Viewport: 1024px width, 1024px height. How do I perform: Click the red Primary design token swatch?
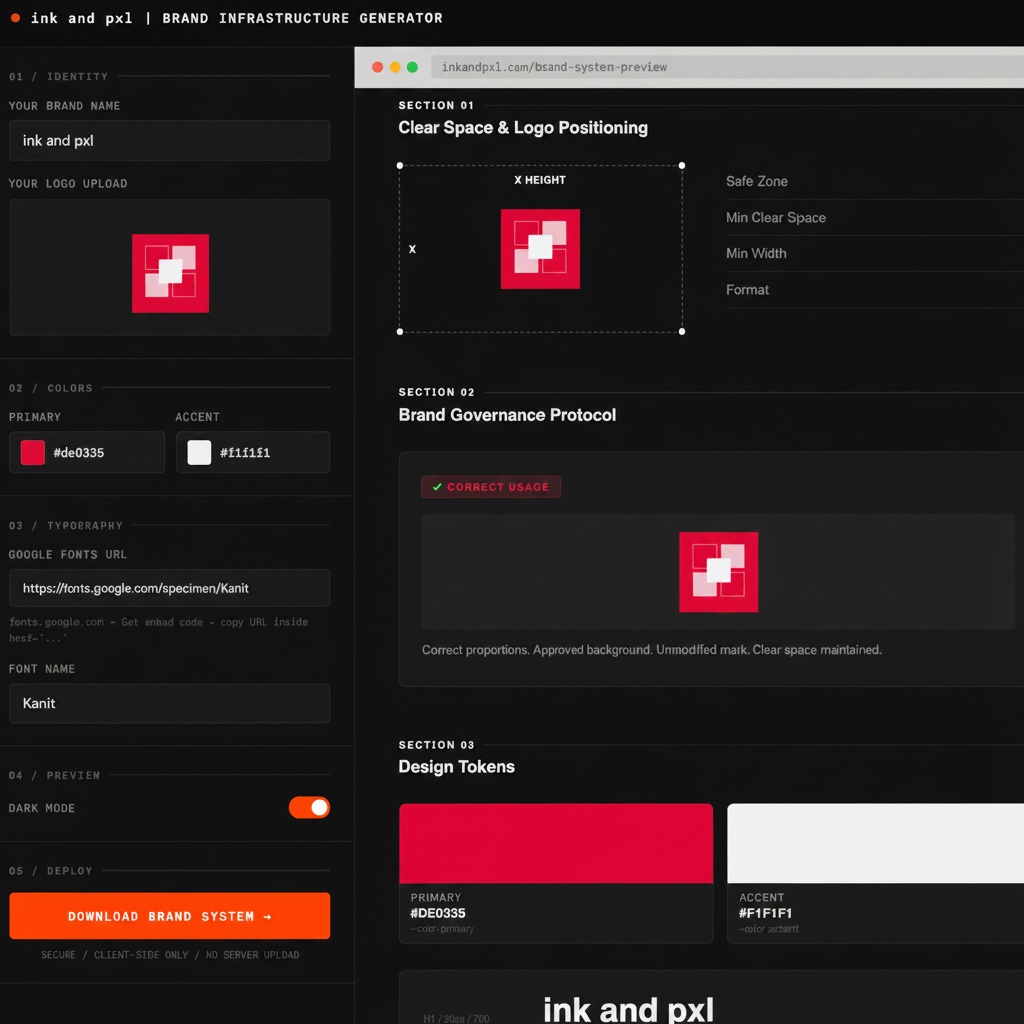pos(556,844)
